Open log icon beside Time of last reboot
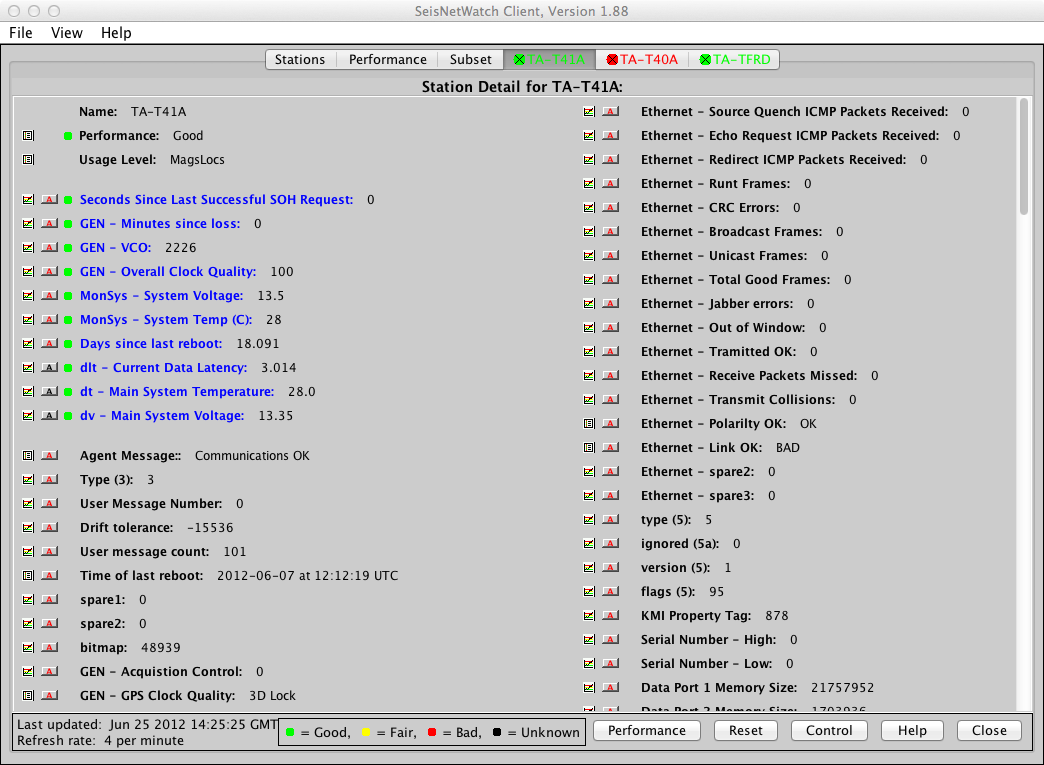The image size is (1044, 765). tap(28, 576)
